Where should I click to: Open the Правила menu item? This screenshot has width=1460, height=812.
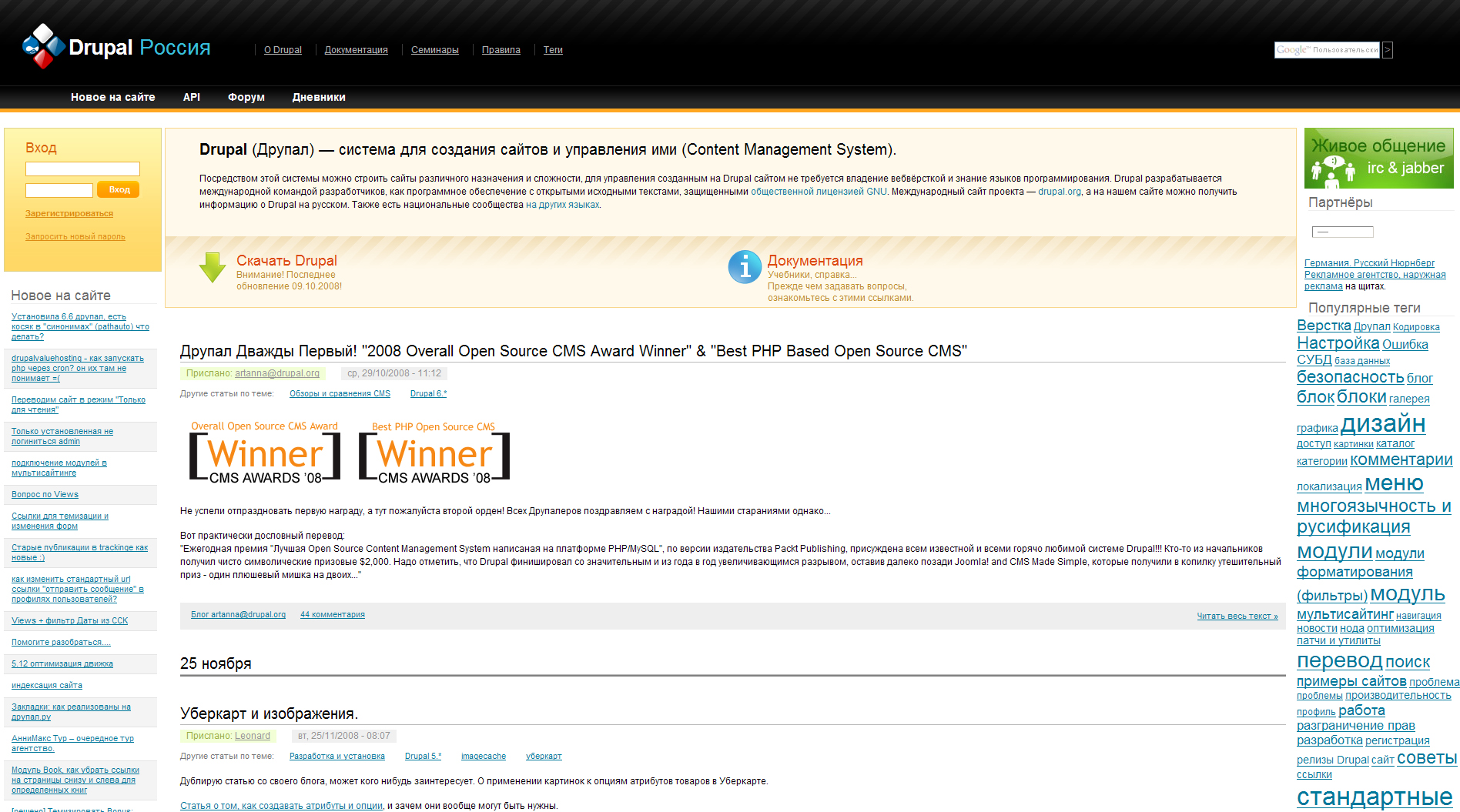click(501, 50)
